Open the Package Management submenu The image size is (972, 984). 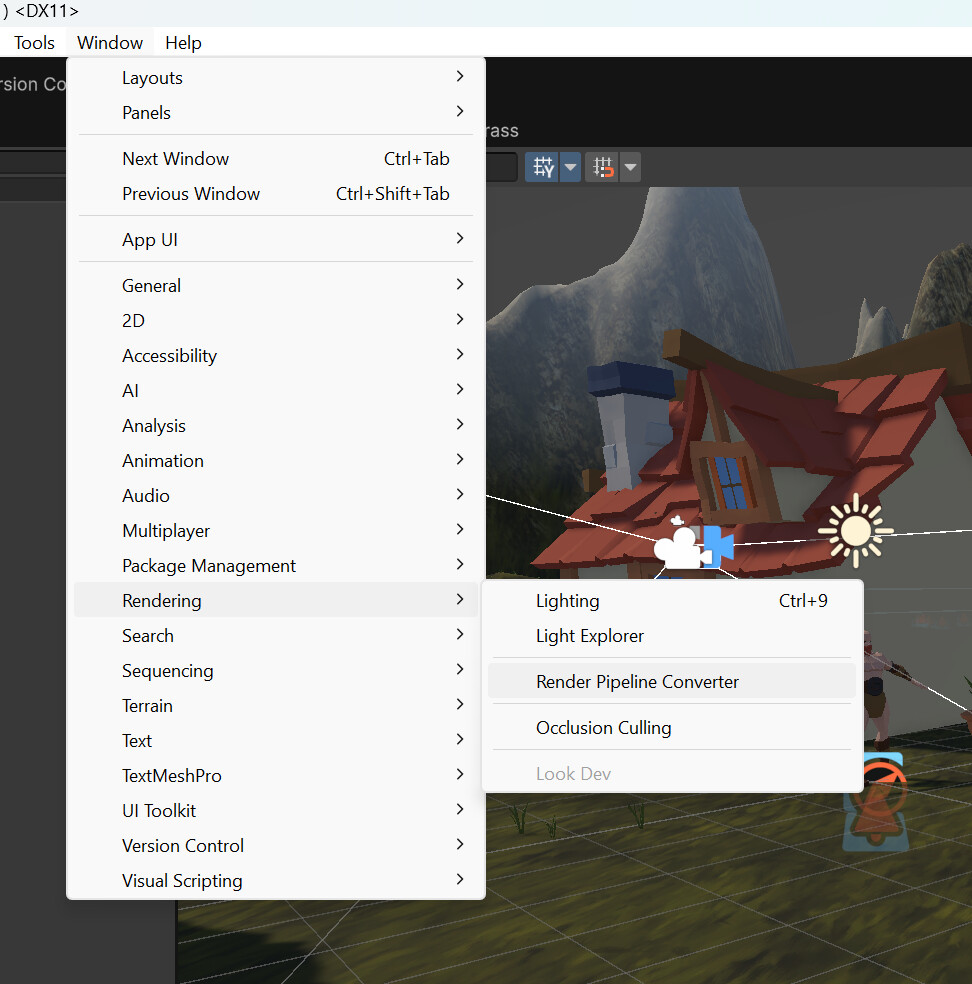[x=276, y=566]
